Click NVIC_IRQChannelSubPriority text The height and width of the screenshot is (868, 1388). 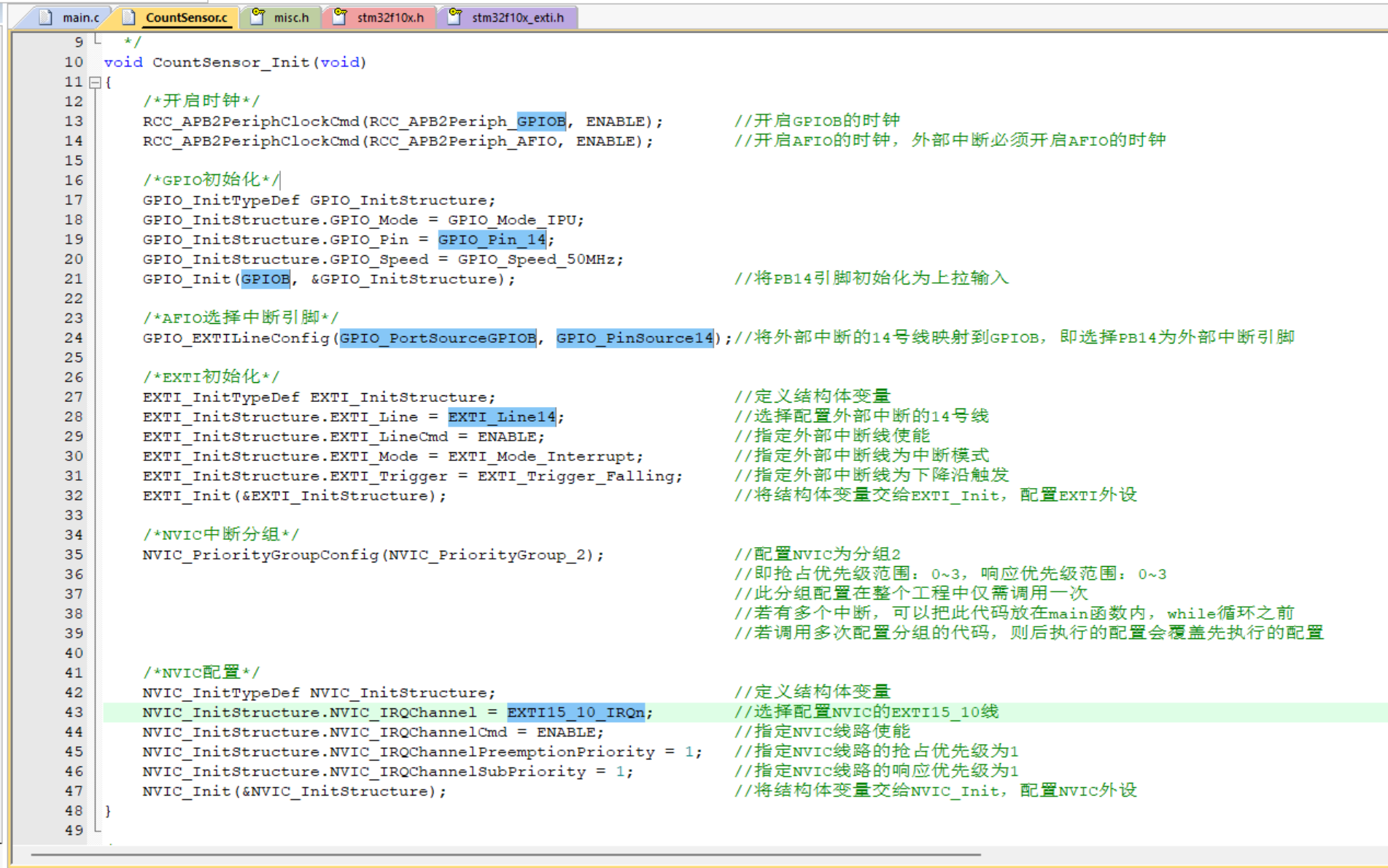click(457, 771)
